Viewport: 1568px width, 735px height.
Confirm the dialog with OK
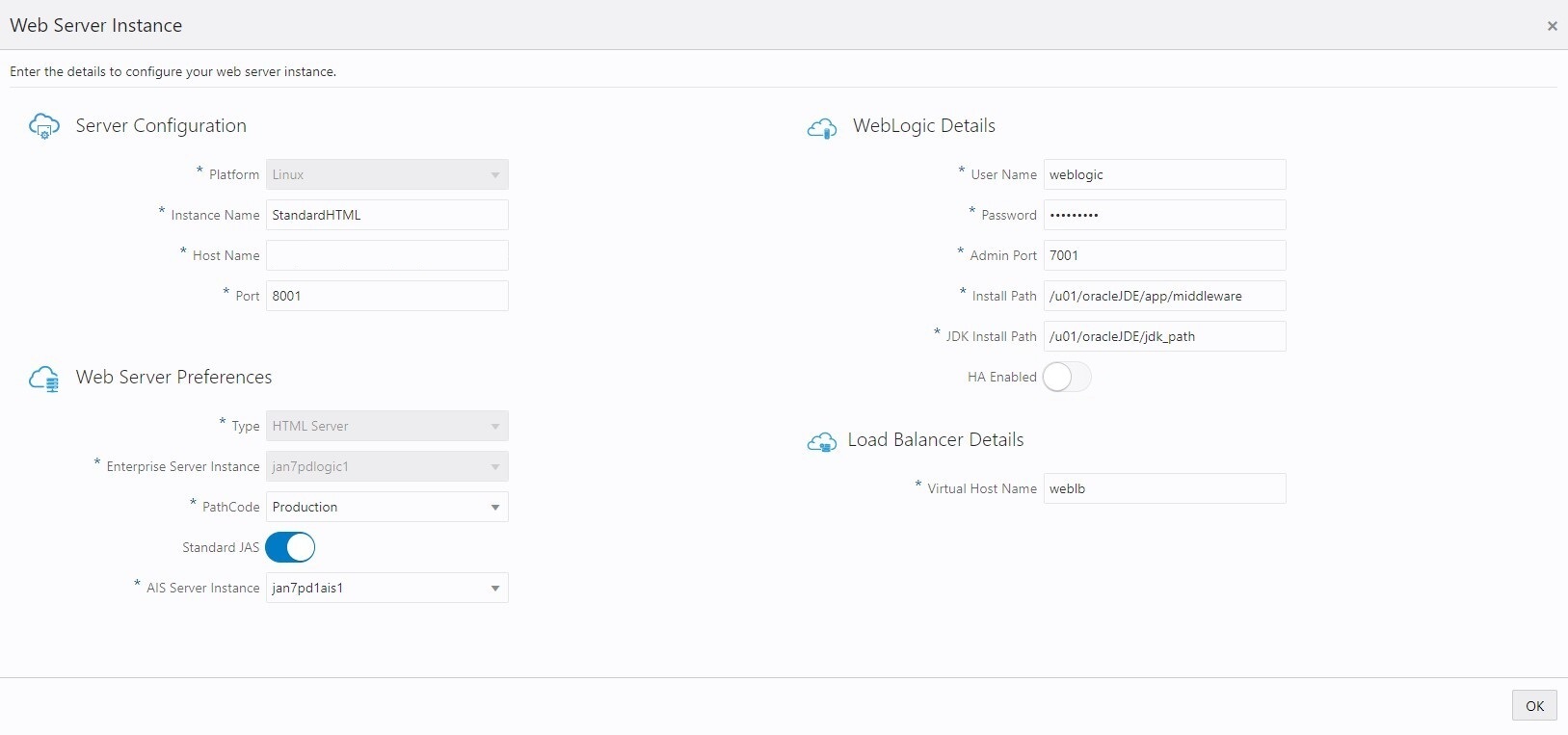coord(1534,706)
